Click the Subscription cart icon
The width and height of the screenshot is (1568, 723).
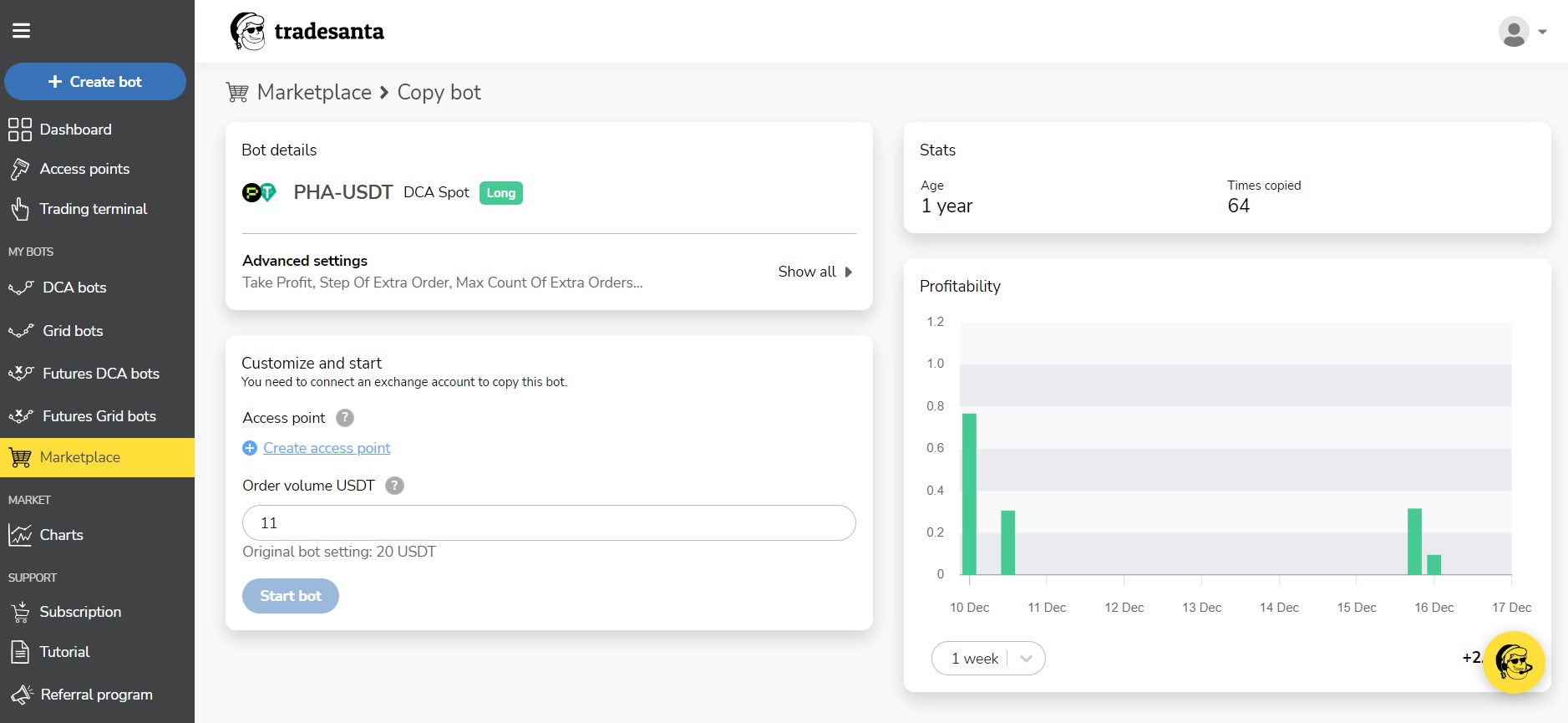pyautogui.click(x=20, y=612)
